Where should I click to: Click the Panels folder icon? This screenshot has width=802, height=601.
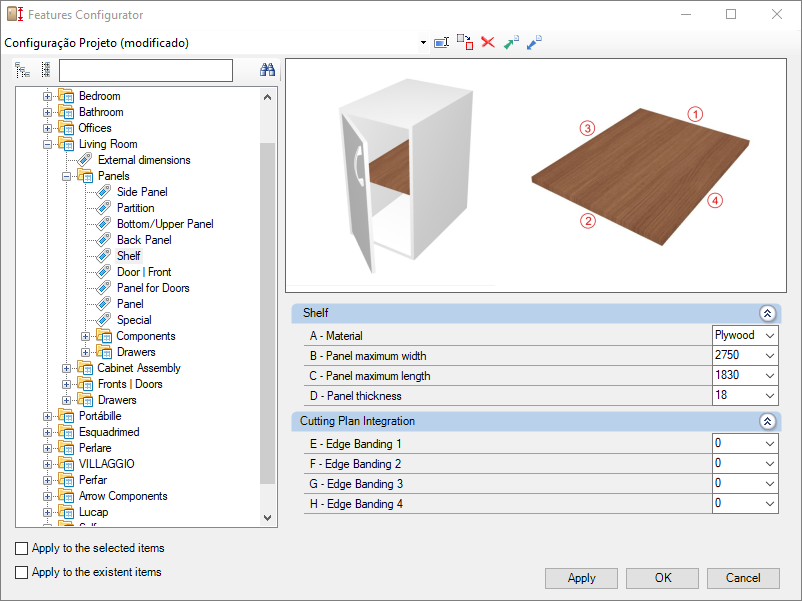pyautogui.click(x=85, y=176)
